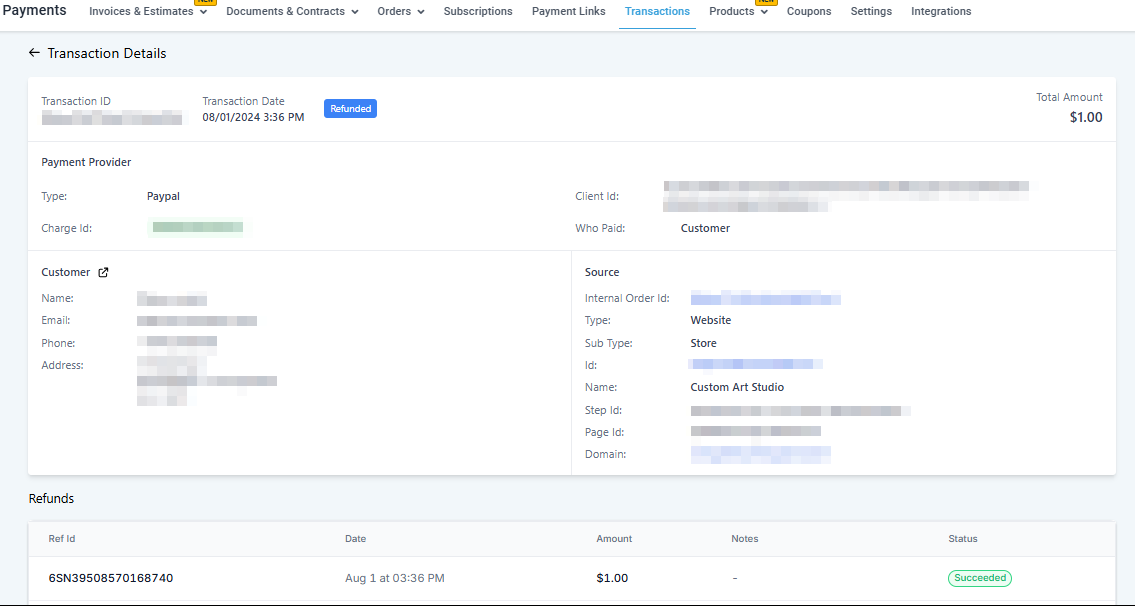This screenshot has height=606, width=1135.
Task: Click the back arrow beside Transaction Details
Action: pos(35,53)
